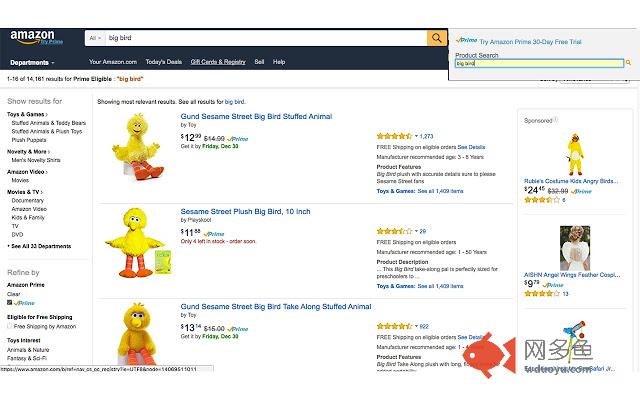Click the Product Search field in popup
The width and height of the screenshot is (640, 400).
pos(538,63)
